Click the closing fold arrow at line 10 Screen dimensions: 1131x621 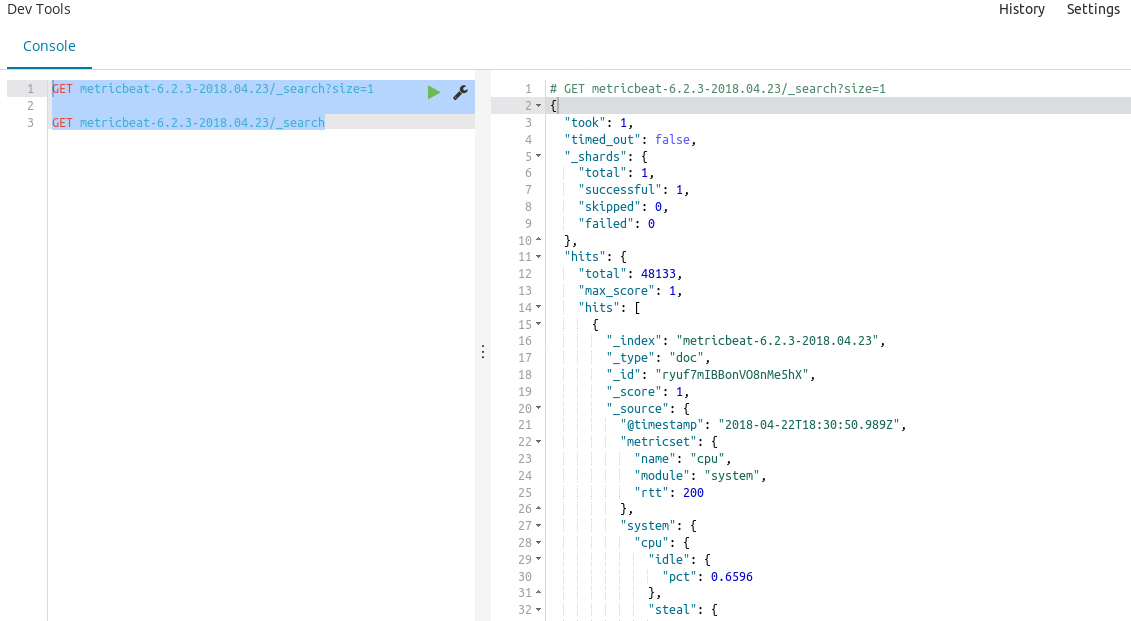pos(538,240)
